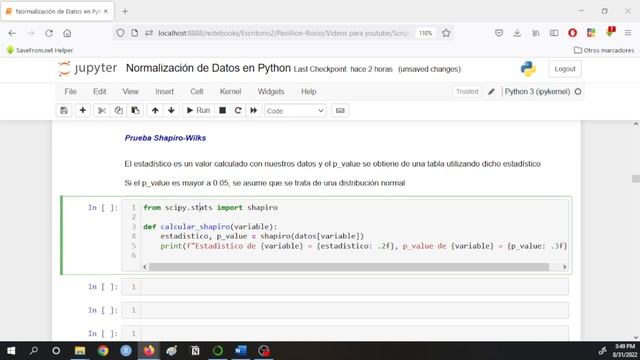640x360 pixels.
Task: Reset the 110% zoom level badge
Action: click(425, 33)
